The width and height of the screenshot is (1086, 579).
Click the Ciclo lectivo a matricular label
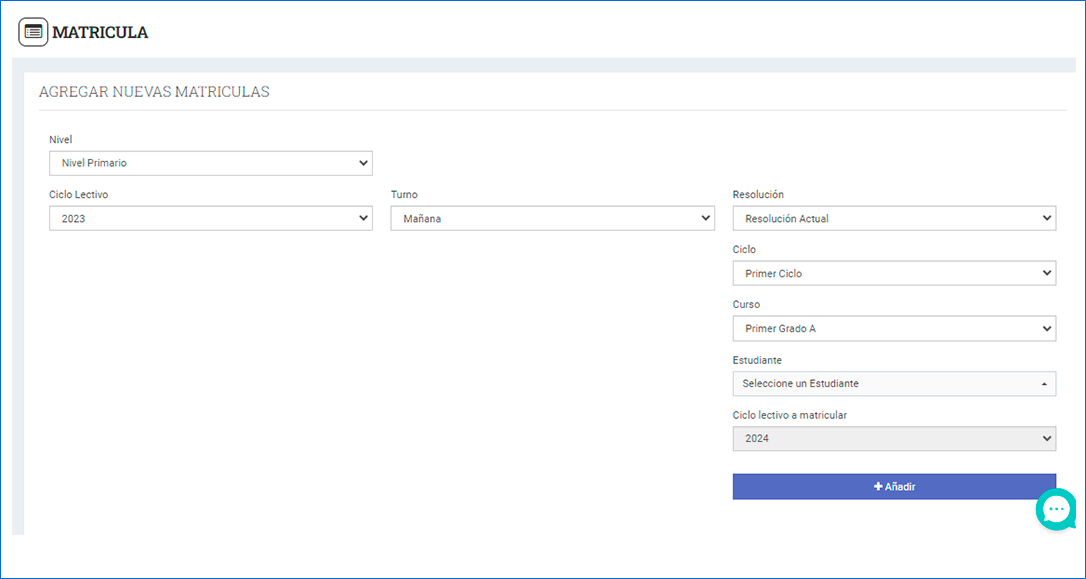[x=790, y=415]
